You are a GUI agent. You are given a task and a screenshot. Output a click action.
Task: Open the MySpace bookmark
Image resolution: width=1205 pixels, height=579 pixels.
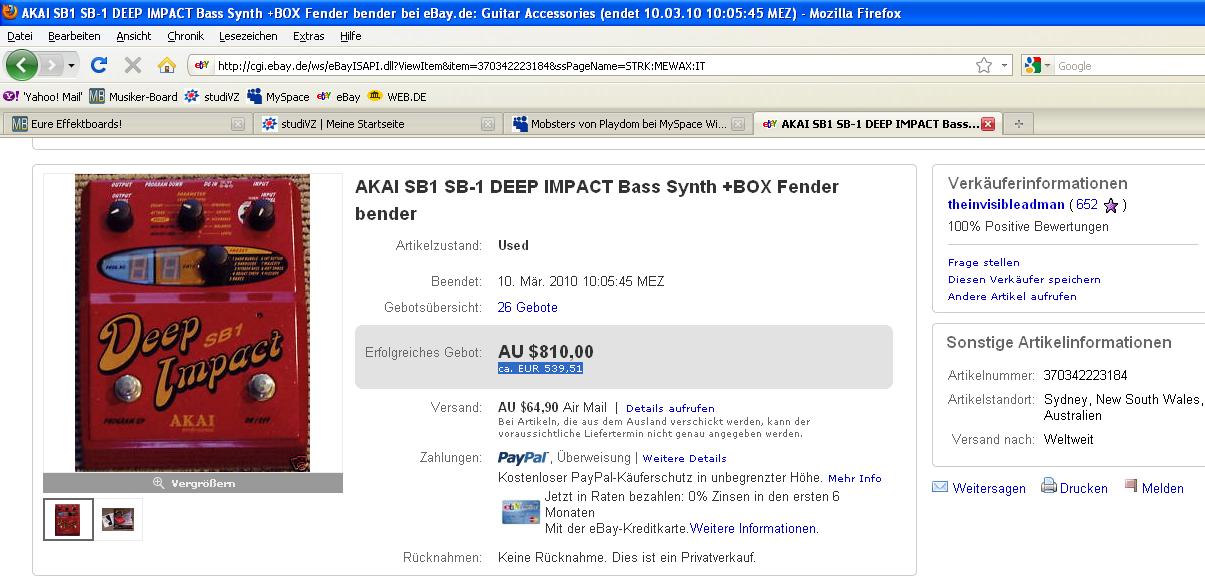[x=278, y=97]
